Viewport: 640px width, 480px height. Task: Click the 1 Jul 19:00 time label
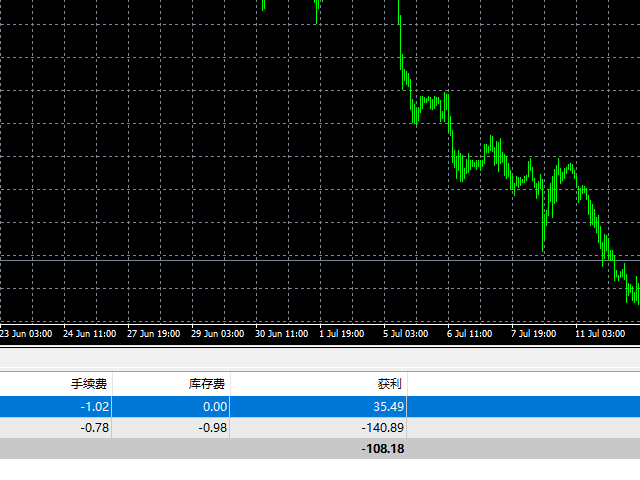(x=342, y=334)
